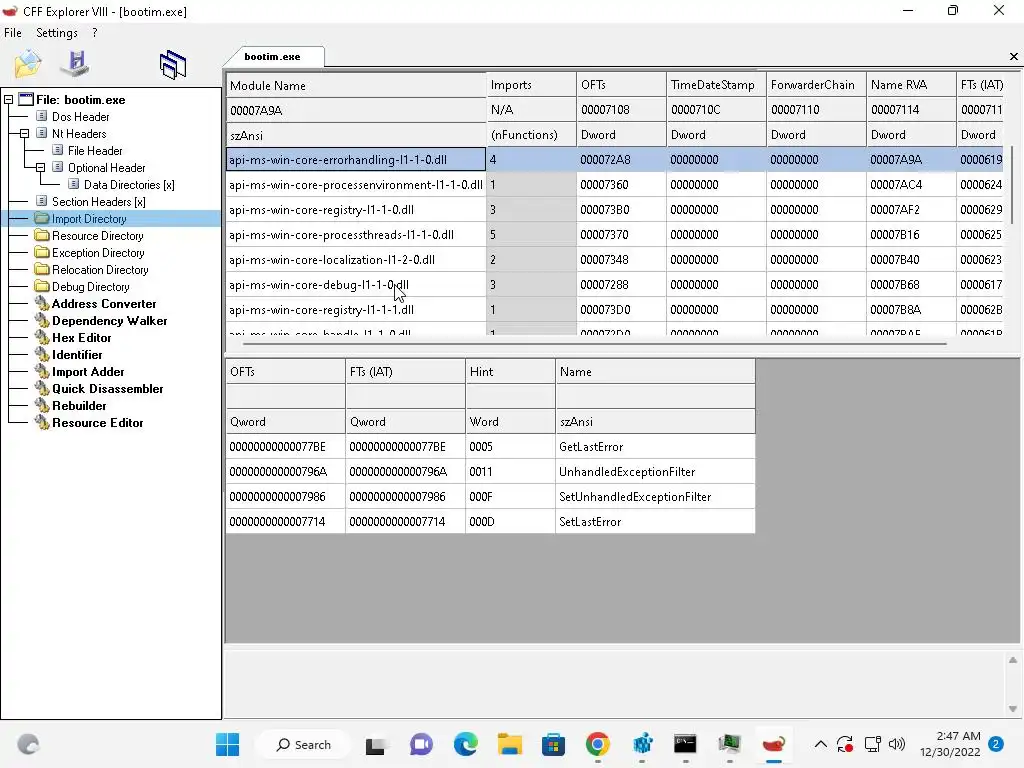Click the Debug Directory folder icon
This screenshot has width=1024, height=768.
coord(42,286)
